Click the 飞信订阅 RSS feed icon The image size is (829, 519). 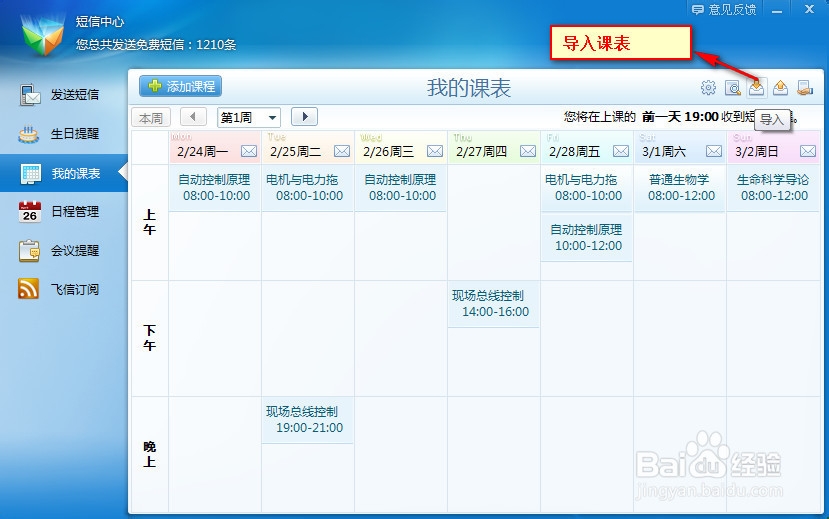(29, 289)
